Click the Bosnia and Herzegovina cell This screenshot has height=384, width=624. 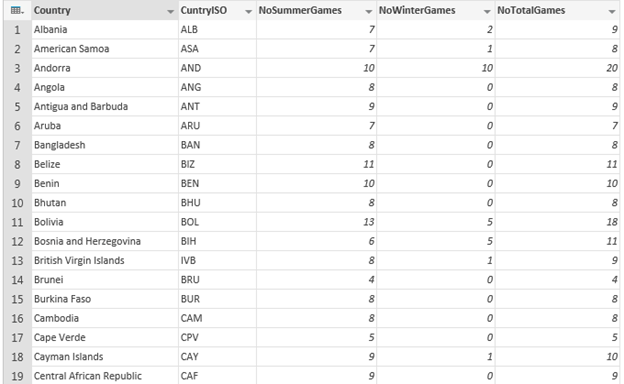point(105,241)
